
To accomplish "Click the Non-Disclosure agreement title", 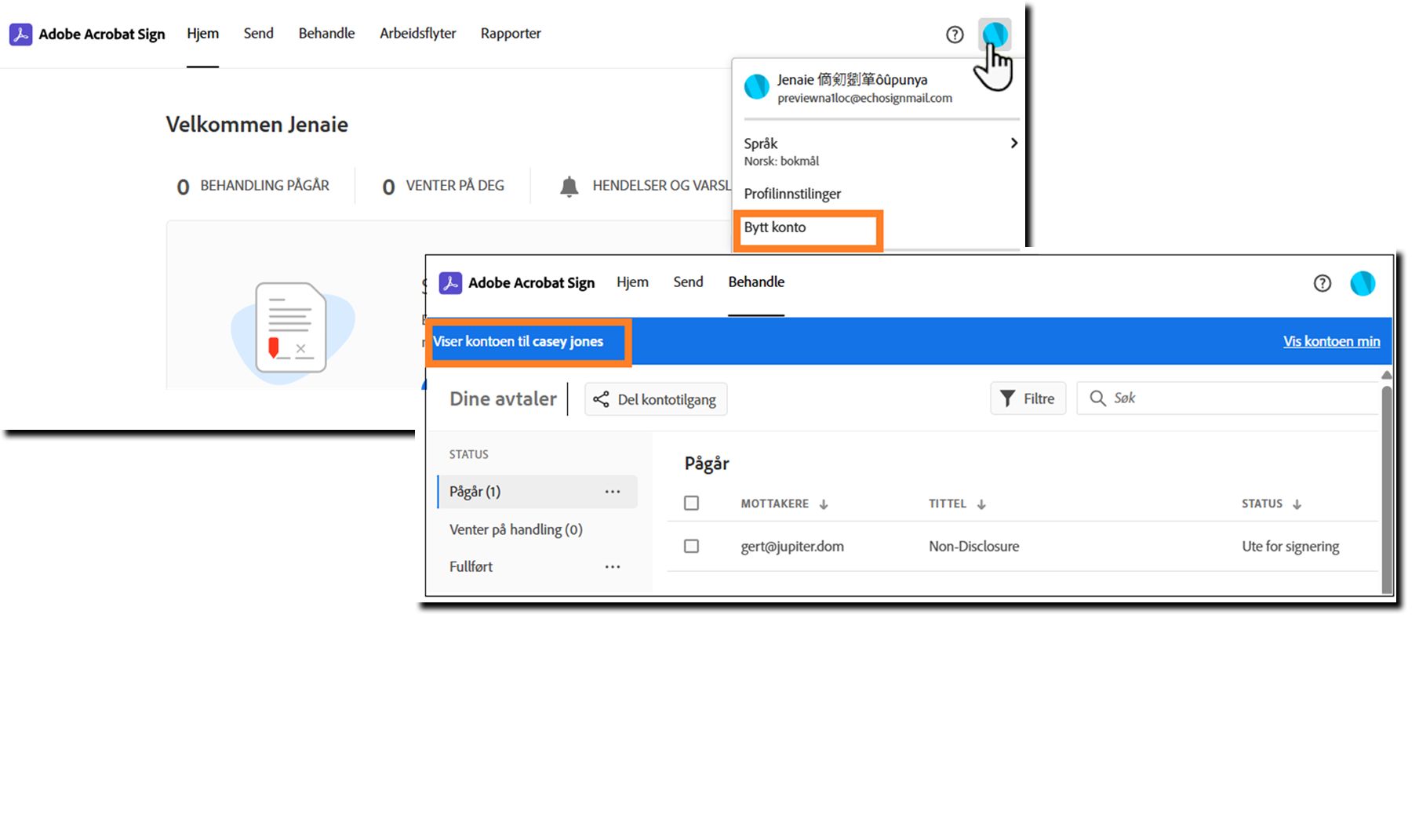I will (x=973, y=547).
